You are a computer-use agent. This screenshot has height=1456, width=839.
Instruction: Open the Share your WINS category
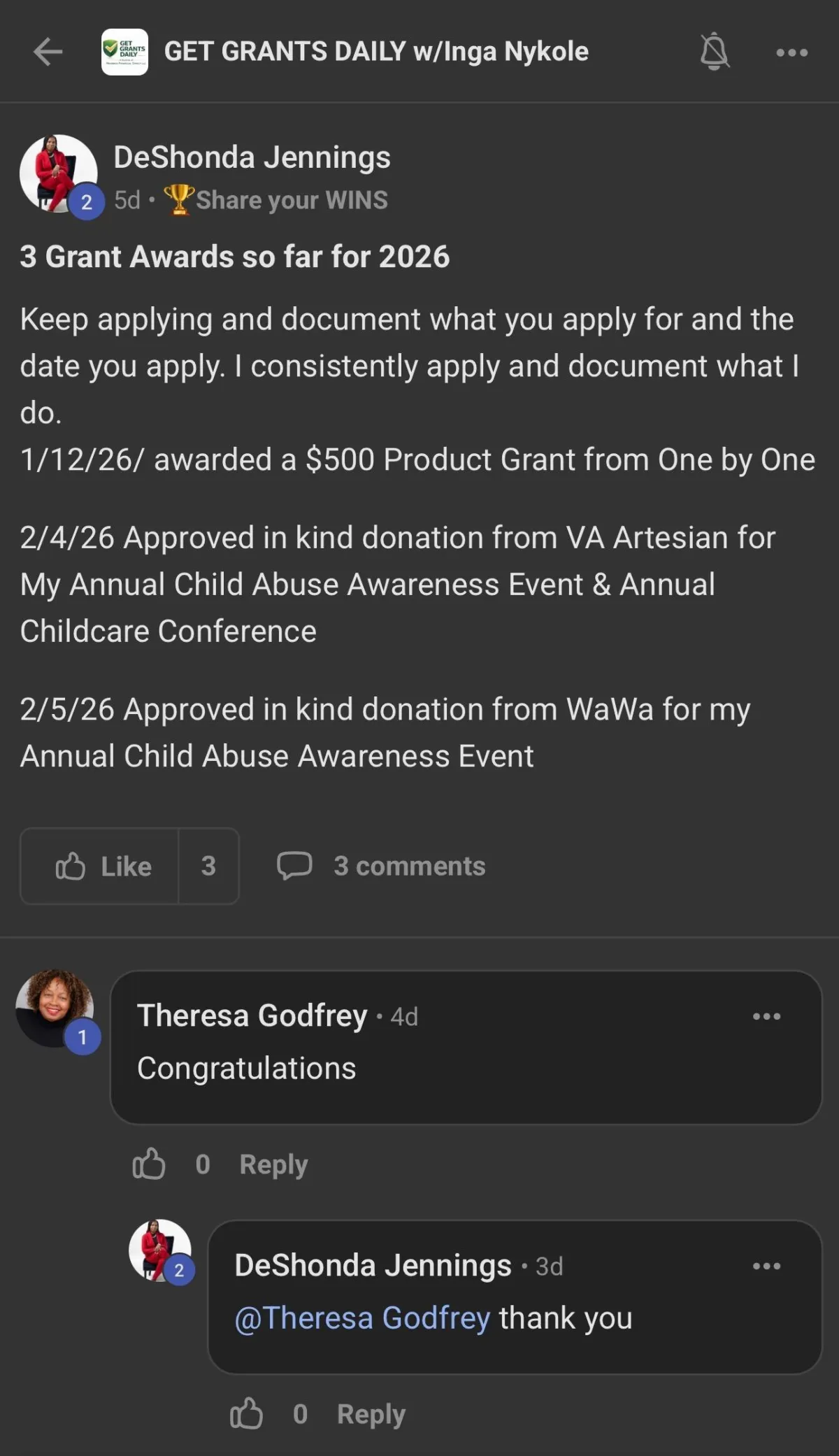pyautogui.click(x=275, y=200)
